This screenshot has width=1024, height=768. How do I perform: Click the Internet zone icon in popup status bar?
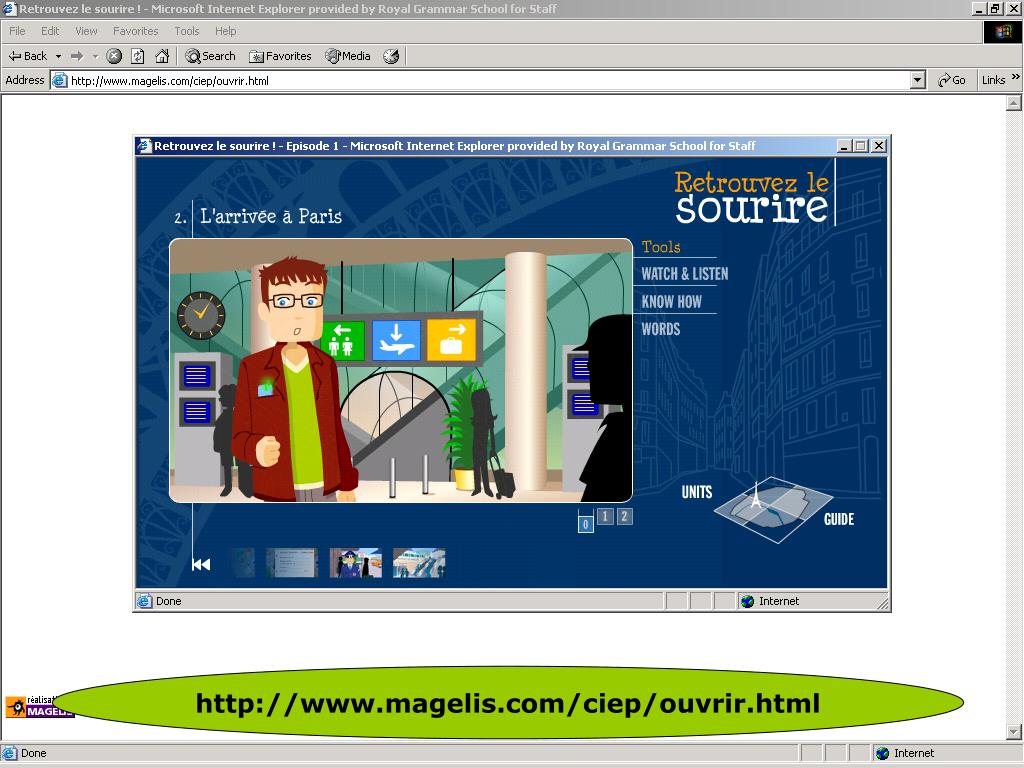tap(748, 601)
